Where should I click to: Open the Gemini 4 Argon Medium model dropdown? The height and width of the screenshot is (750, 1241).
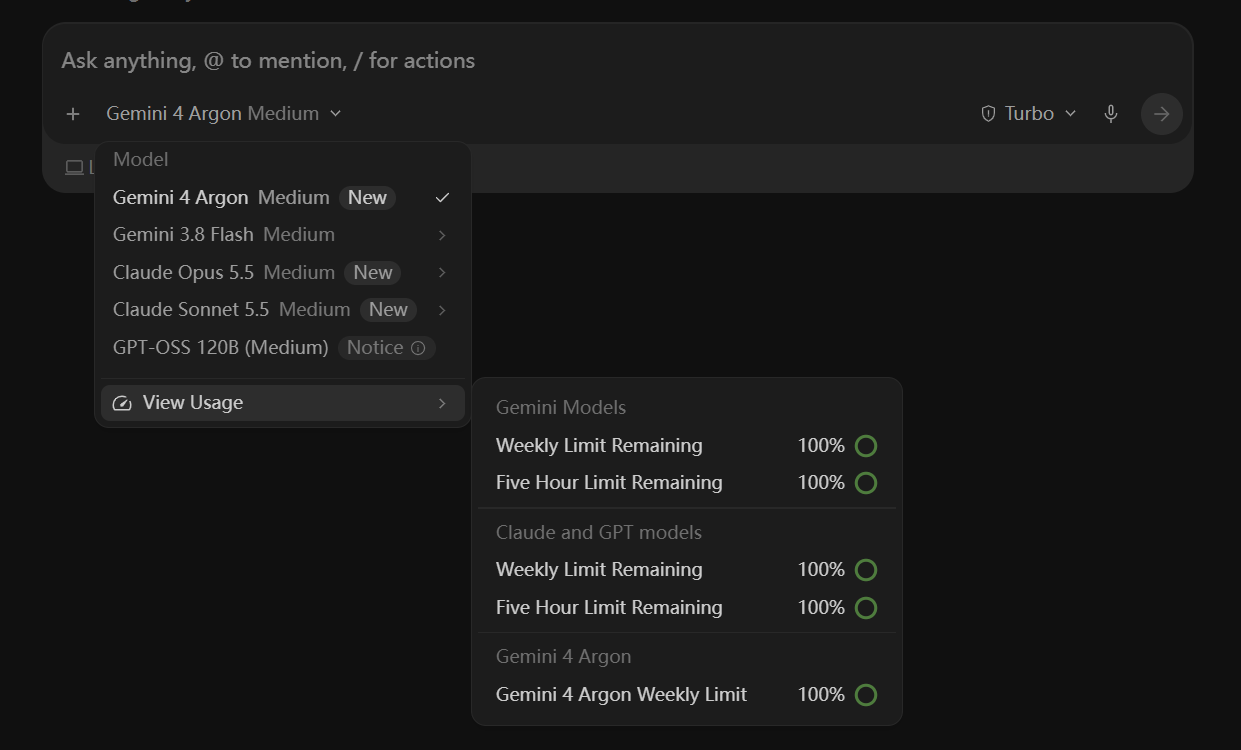[224, 114]
